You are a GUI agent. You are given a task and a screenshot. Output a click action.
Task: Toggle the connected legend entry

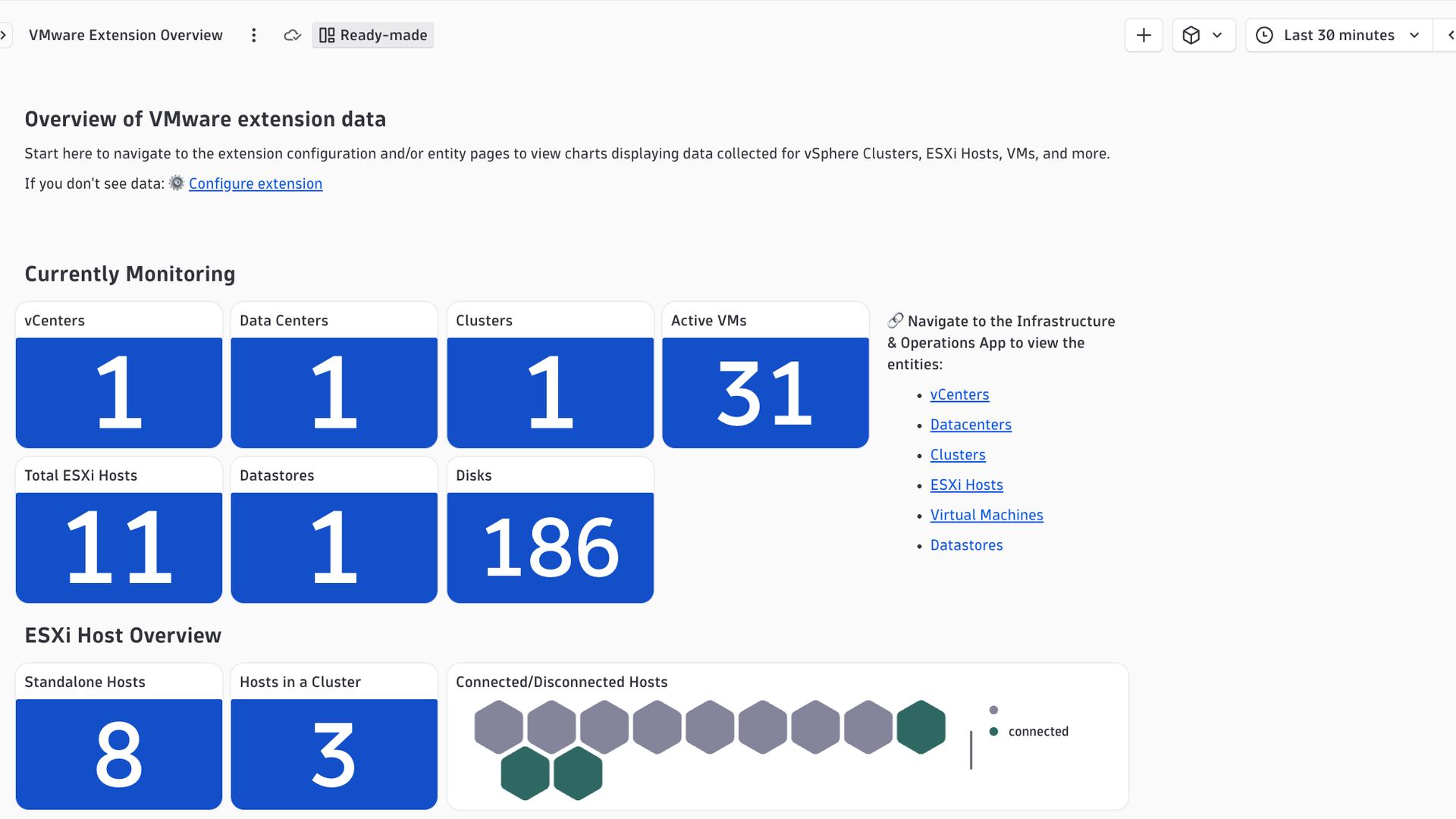click(1029, 732)
